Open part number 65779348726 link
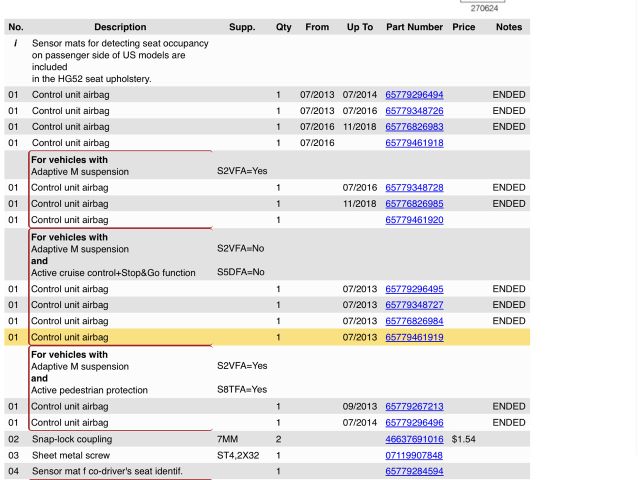 tap(414, 111)
